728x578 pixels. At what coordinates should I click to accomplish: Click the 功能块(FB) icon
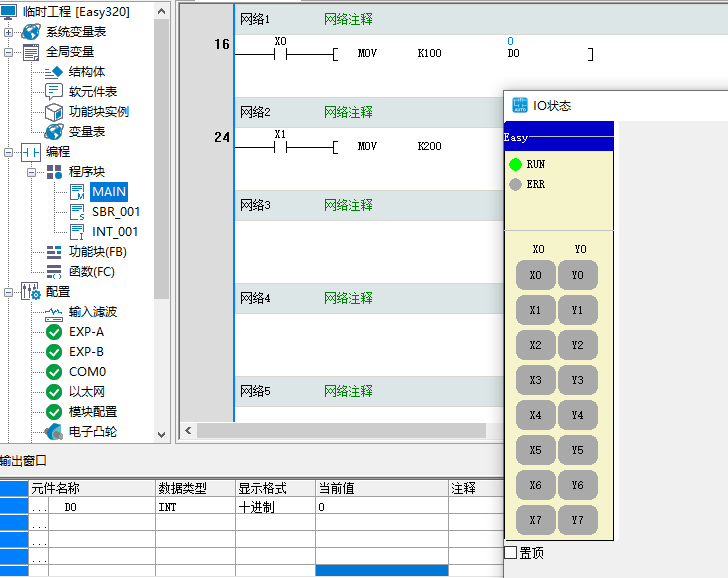tap(54, 252)
